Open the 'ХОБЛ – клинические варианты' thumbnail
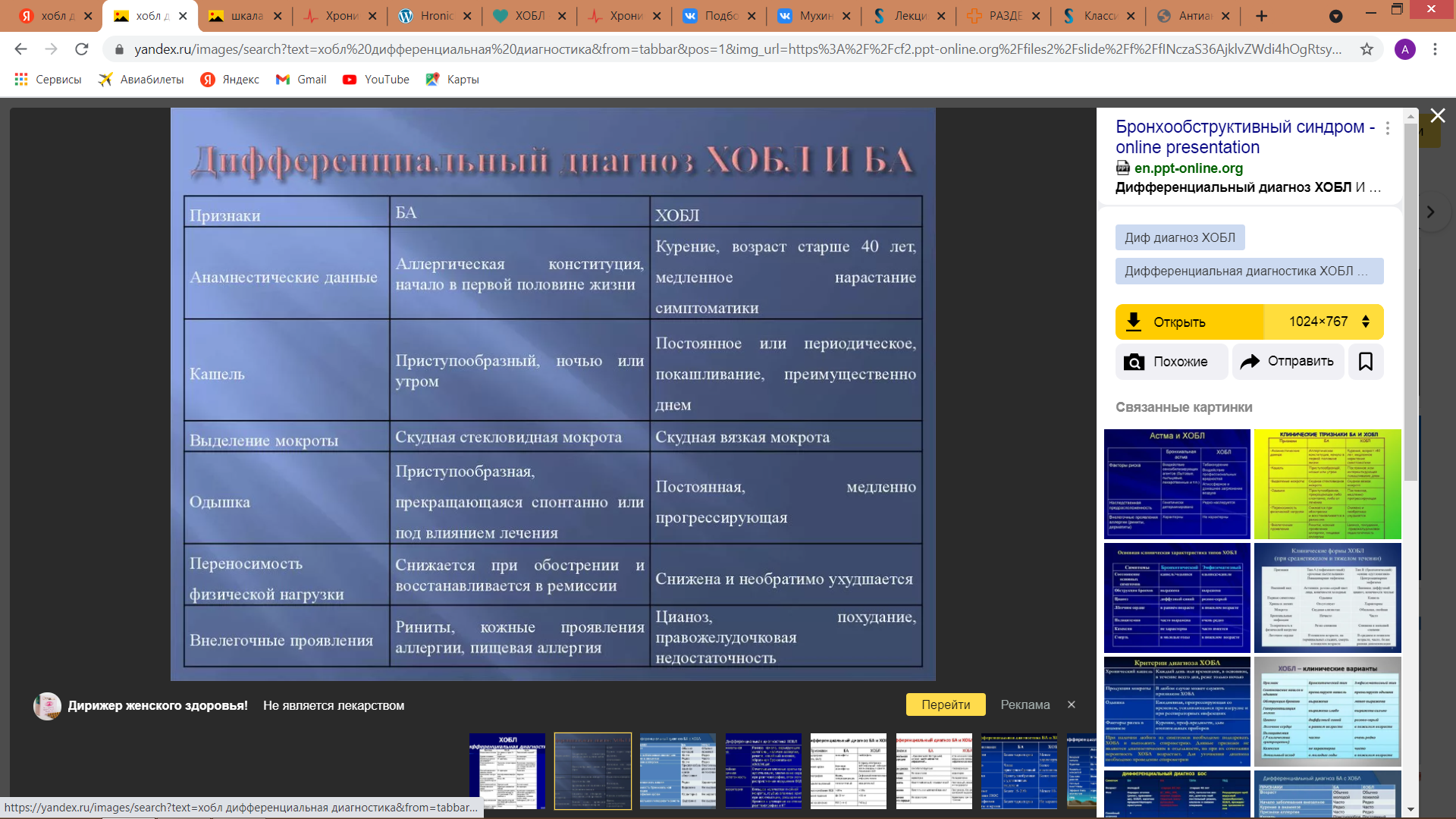 click(1327, 711)
